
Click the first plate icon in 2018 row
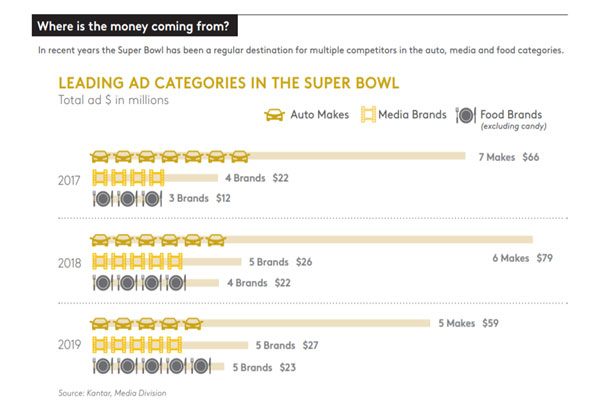(x=101, y=282)
